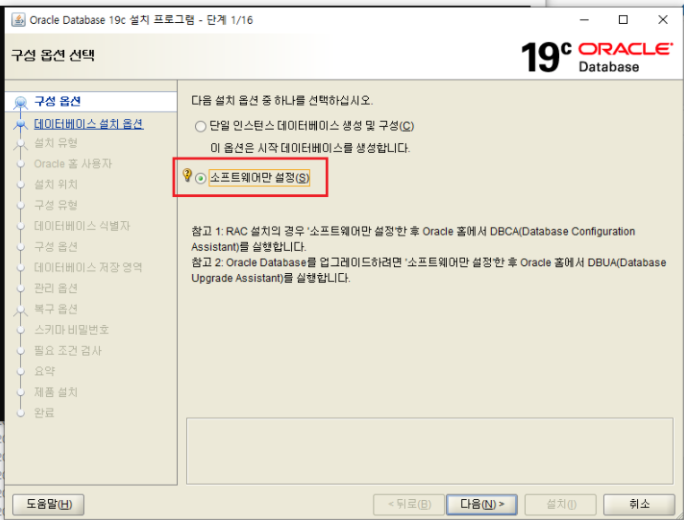
Task: Click the 복구 옵션 step branch icon
Action: [x=21, y=310]
